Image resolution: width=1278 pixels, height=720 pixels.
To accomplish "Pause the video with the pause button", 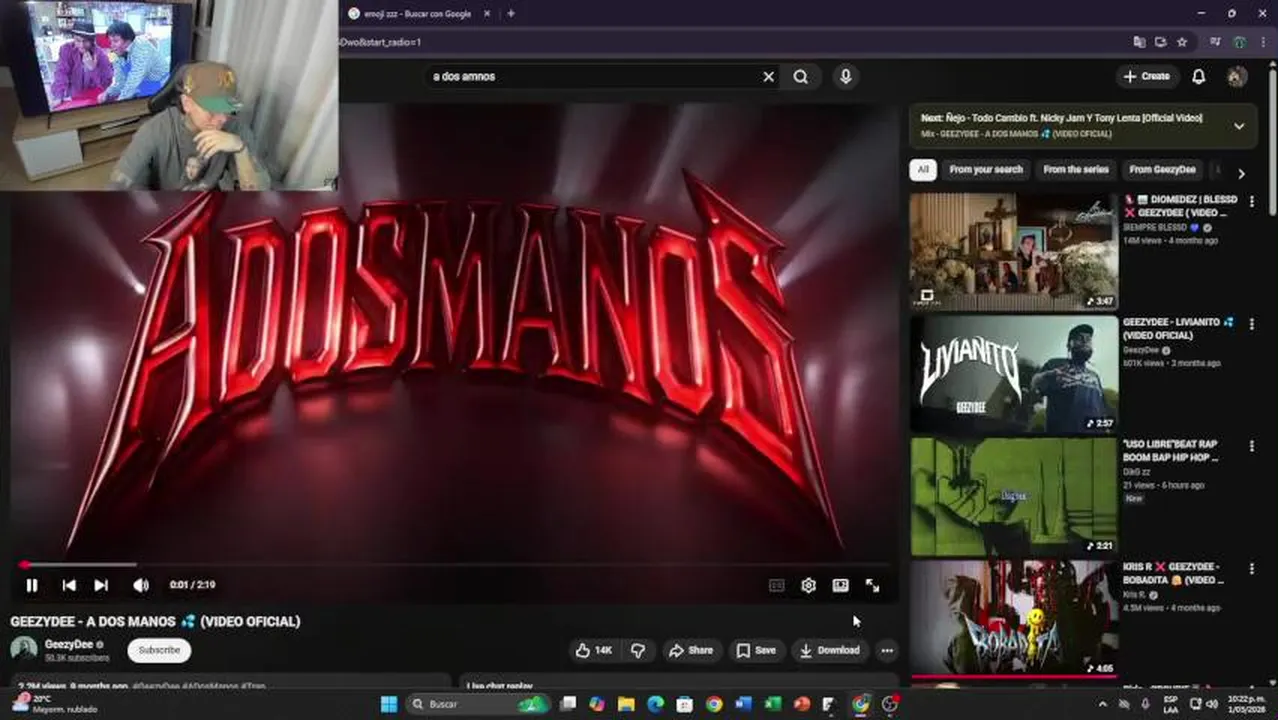I will point(32,586).
